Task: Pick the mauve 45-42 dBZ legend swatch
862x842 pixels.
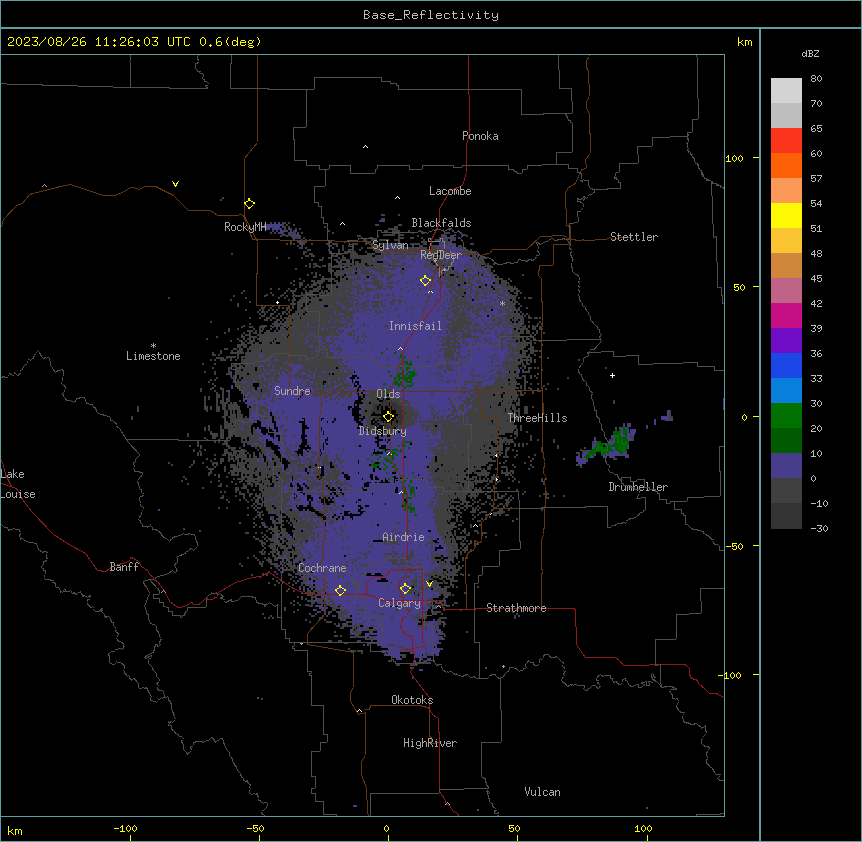Action: [786, 291]
